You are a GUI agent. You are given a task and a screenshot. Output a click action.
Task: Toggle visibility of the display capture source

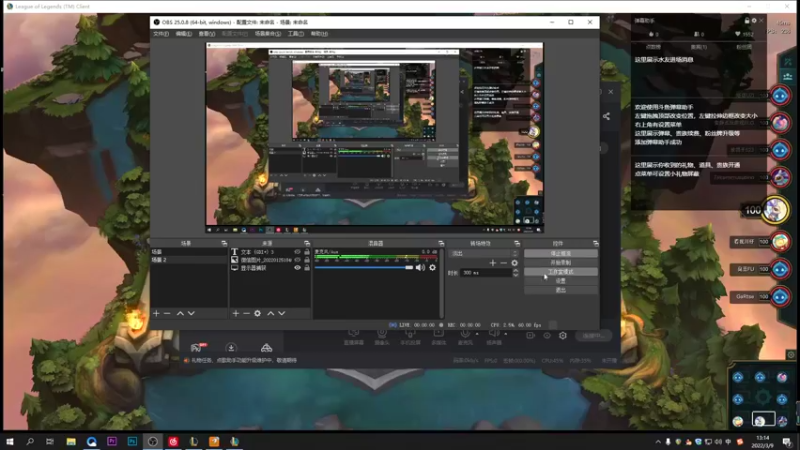click(x=297, y=268)
